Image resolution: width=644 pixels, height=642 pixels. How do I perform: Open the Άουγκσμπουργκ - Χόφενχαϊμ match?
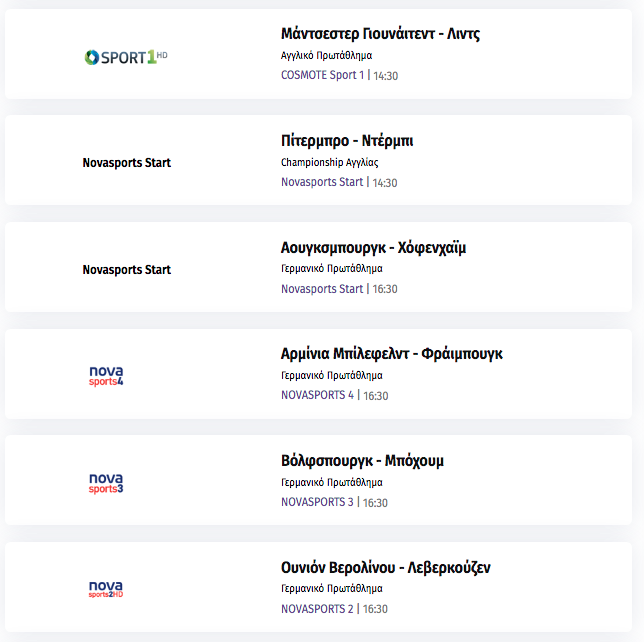coord(374,248)
